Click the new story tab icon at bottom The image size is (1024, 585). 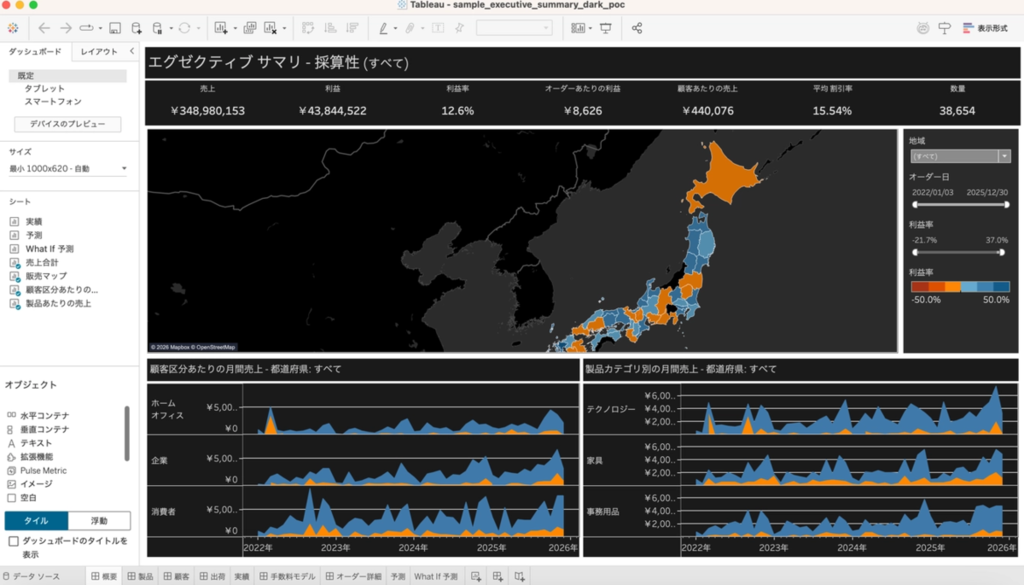pos(519,577)
